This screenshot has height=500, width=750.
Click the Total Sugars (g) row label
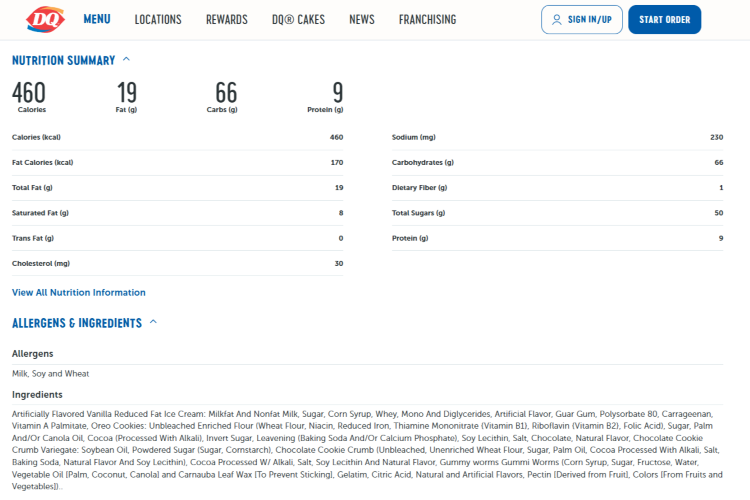click(419, 213)
